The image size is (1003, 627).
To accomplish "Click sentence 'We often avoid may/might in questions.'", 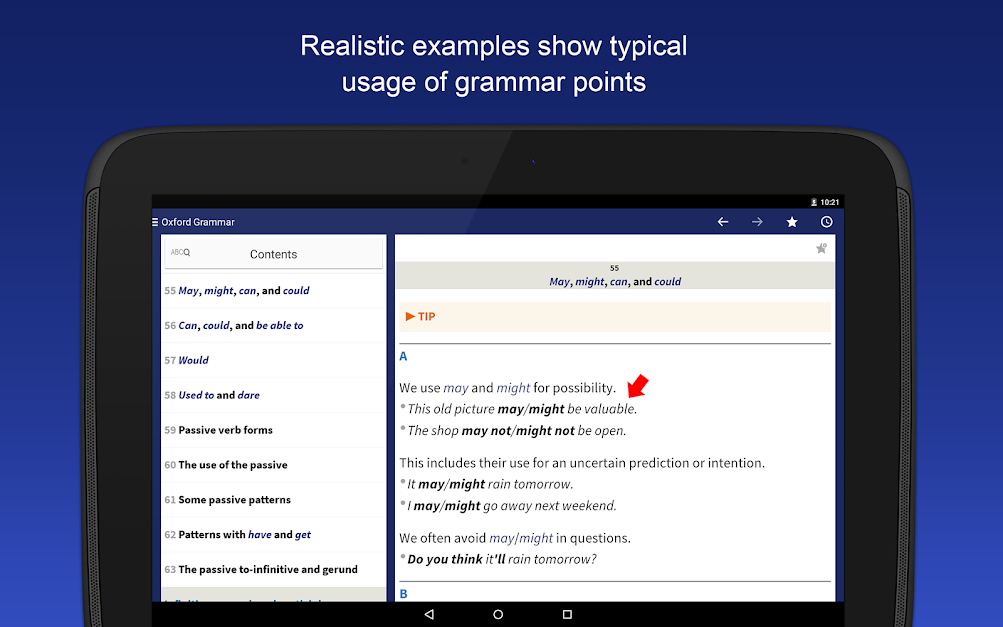I will [515, 538].
